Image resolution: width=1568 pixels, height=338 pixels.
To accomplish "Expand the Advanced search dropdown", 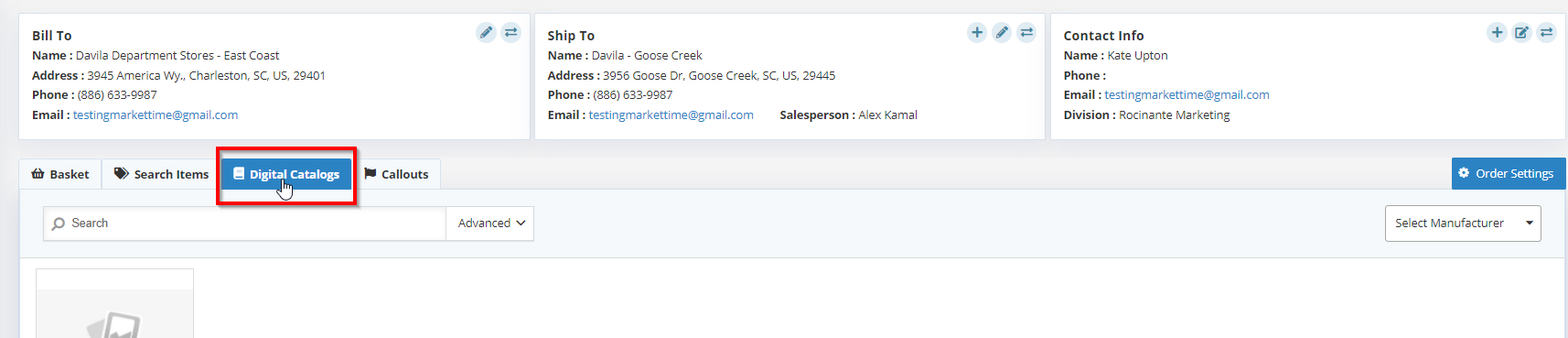I will pos(490,224).
